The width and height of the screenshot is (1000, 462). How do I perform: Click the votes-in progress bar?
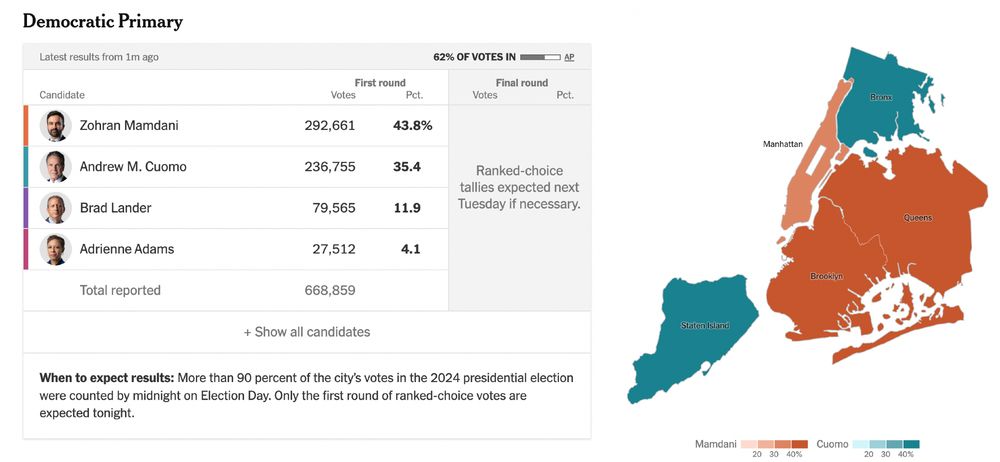coord(540,57)
